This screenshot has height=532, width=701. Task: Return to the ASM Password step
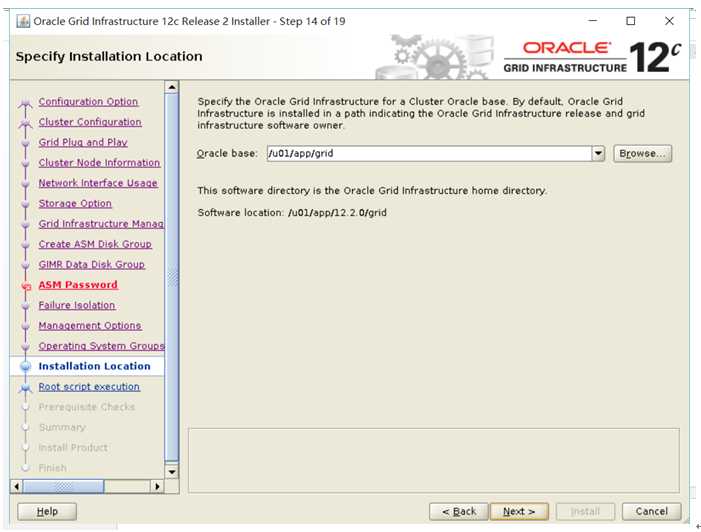pos(78,285)
